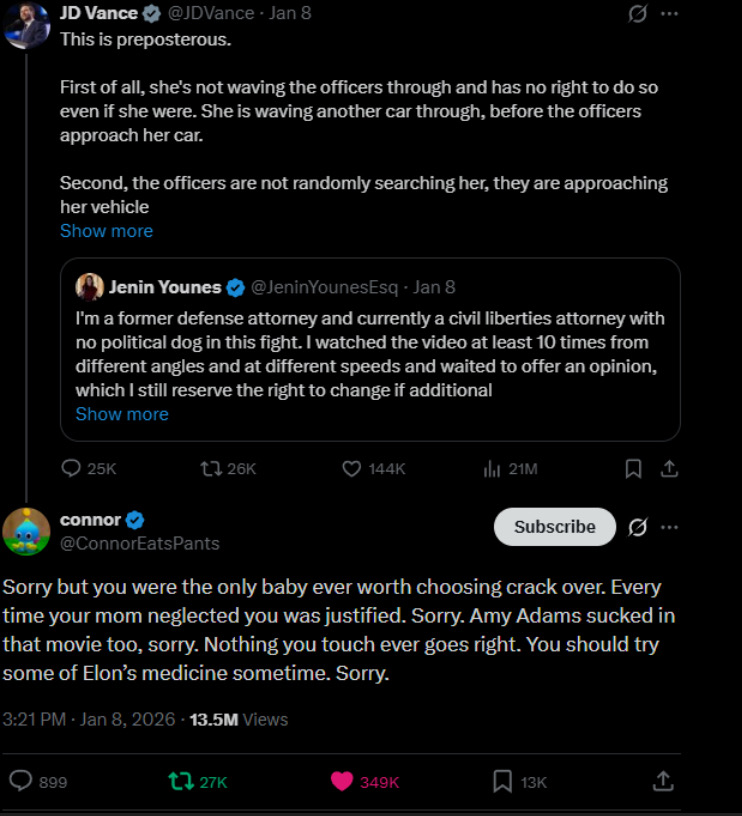Reply to the JD Vance post
This screenshot has width=742, height=816.
(72, 468)
